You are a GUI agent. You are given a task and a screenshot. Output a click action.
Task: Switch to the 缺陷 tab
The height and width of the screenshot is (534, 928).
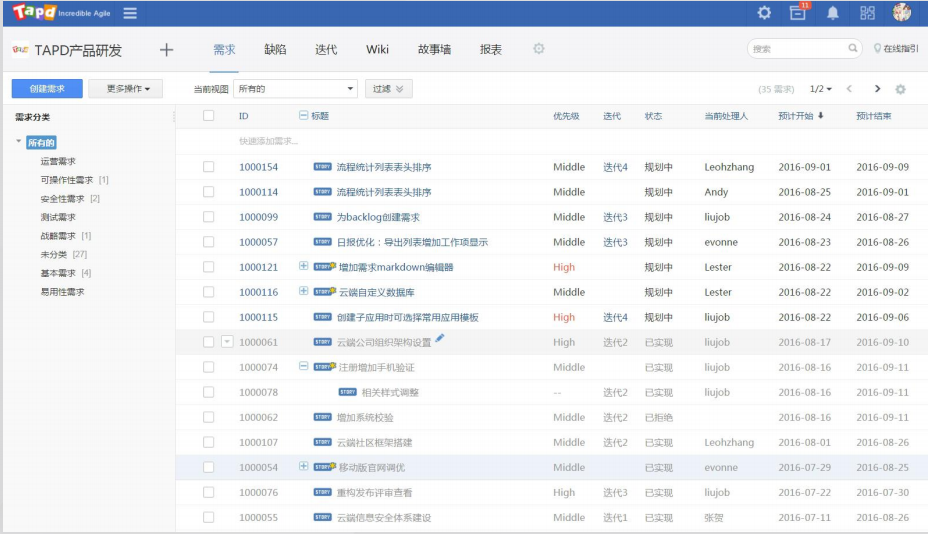275,50
